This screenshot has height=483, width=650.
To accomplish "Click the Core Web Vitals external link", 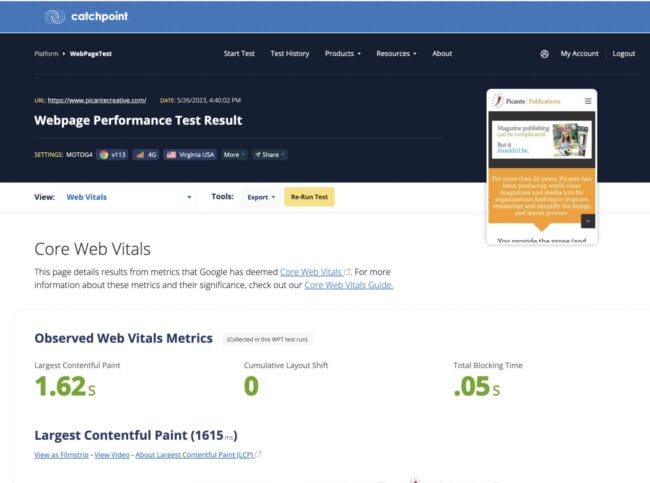I will tap(314, 272).
